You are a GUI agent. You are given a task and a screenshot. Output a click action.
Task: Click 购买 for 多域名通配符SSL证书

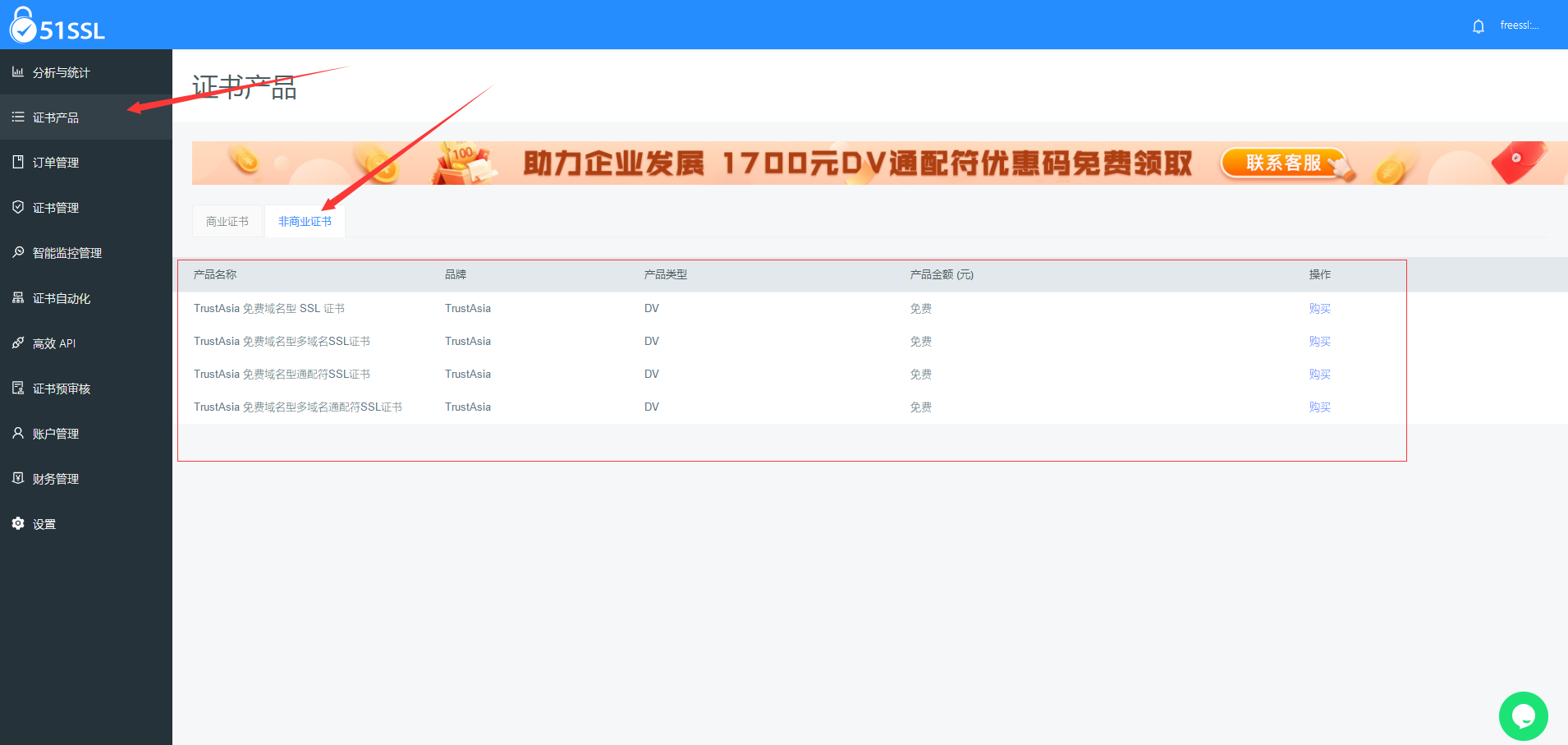tap(1320, 407)
